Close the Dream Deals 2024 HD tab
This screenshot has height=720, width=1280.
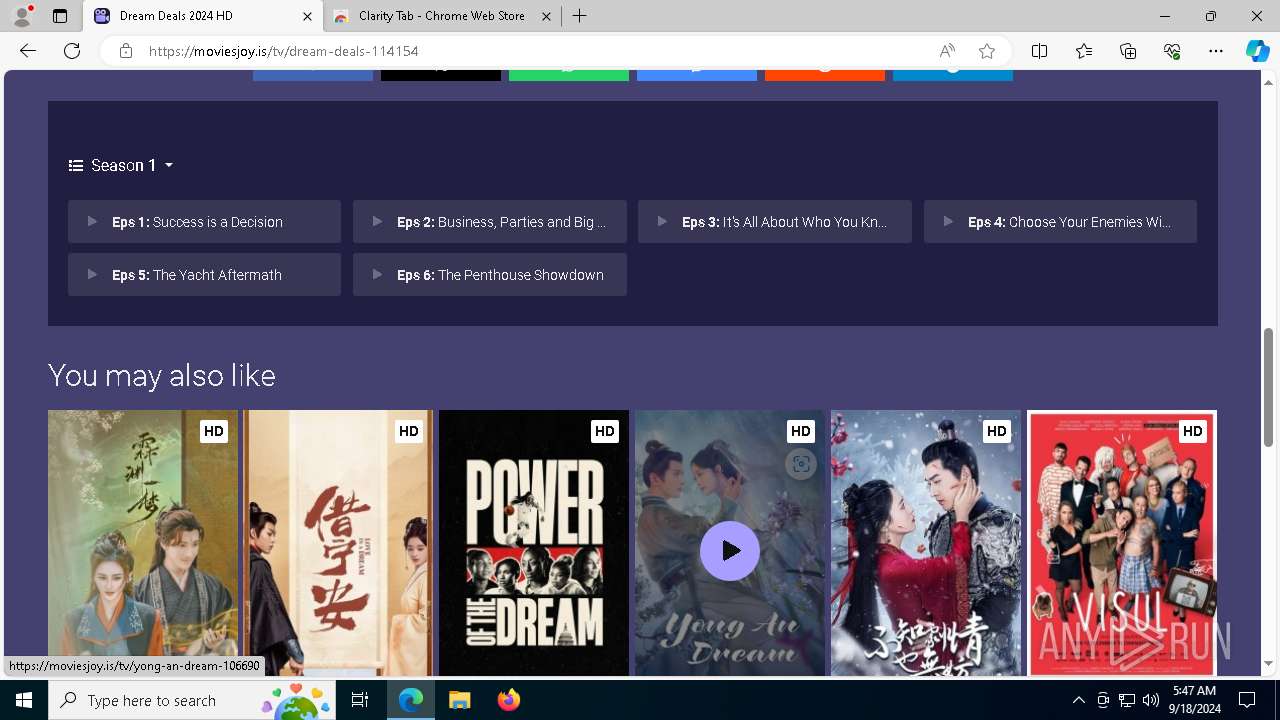(x=307, y=16)
